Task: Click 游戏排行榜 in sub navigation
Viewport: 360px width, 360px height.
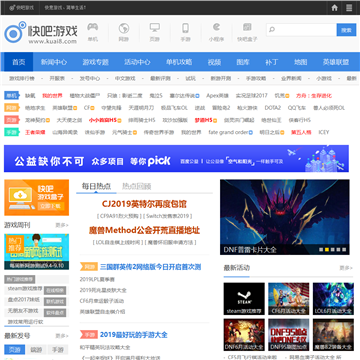Action: pyautogui.click(x=22, y=79)
